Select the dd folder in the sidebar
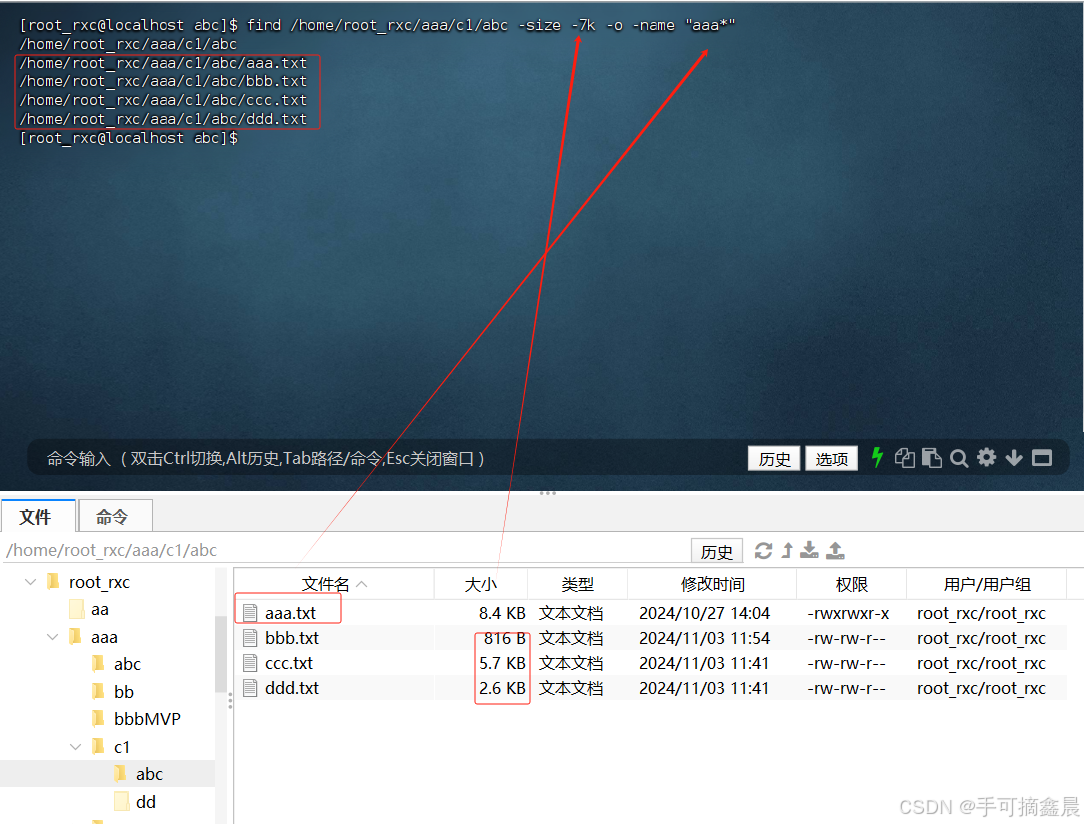Image resolution: width=1084 pixels, height=824 pixels. pyautogui.click(x=147, y=801)
